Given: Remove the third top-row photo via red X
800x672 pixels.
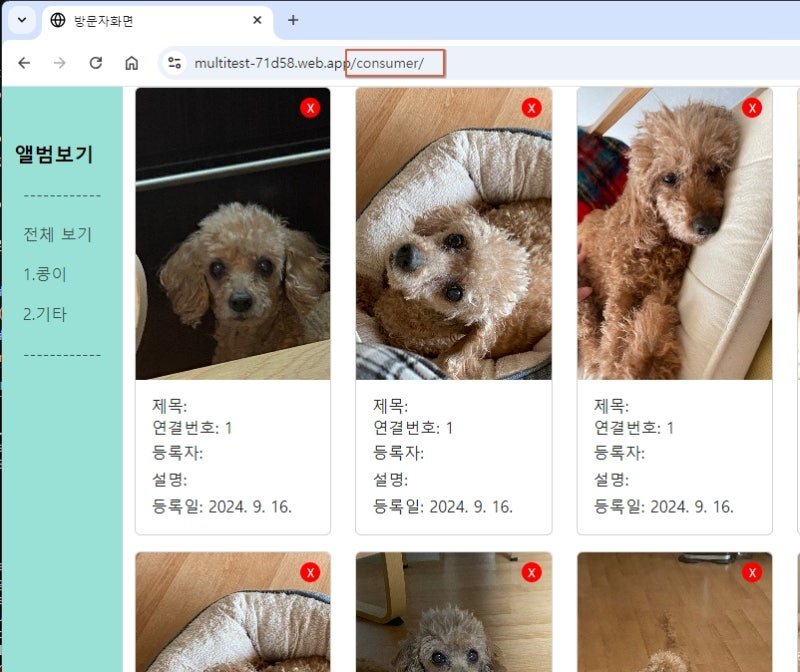Looking at the screenshot, I should 752,108.
